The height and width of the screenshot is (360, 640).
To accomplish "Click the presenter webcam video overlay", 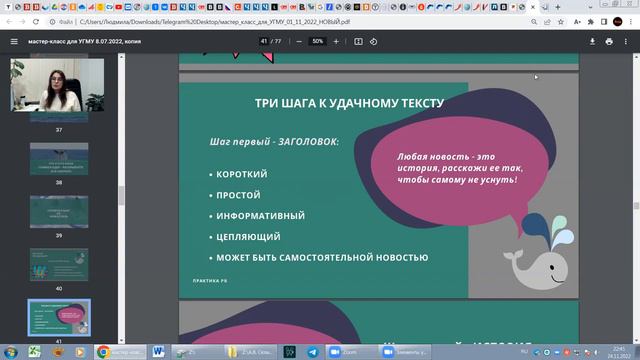I will (x=57, y=85).
